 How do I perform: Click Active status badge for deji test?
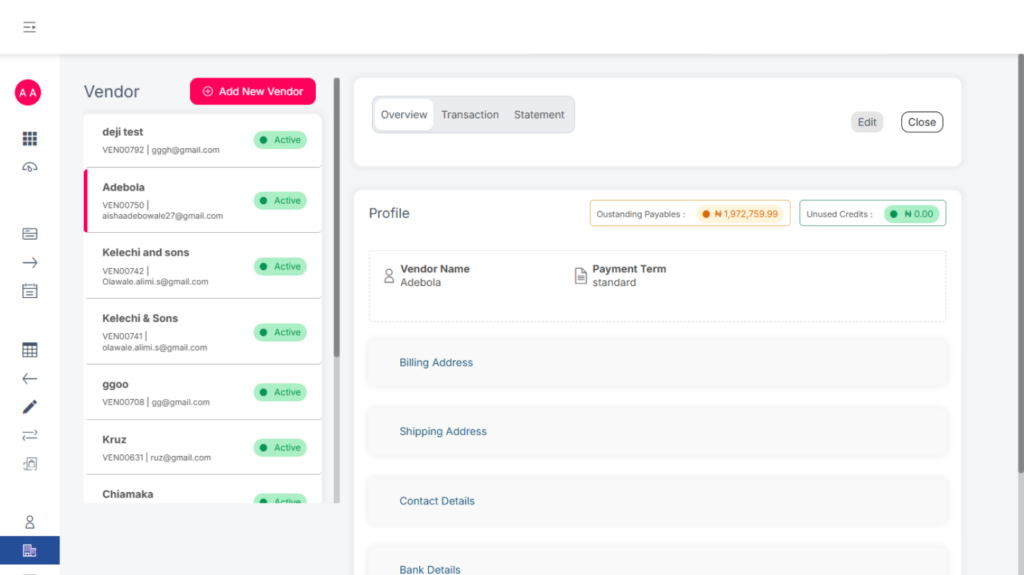tap(280, 140)
